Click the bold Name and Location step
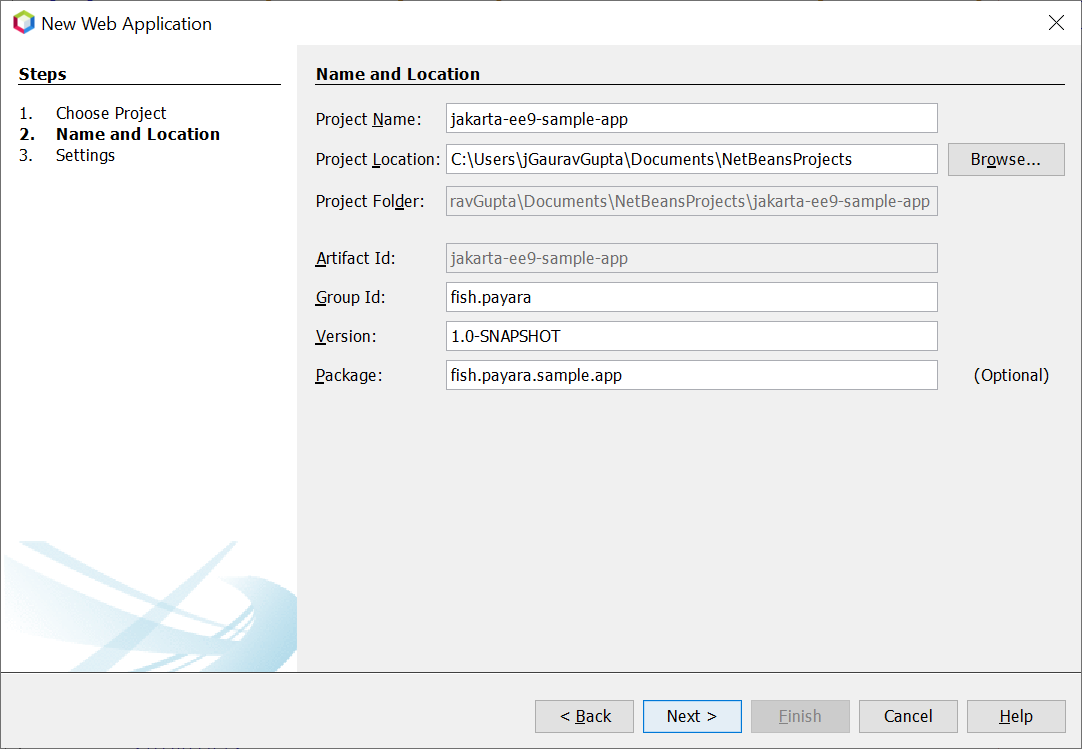Image resolution: width=1082 pixels, height=749 pixels. click(x=138, y=134)
